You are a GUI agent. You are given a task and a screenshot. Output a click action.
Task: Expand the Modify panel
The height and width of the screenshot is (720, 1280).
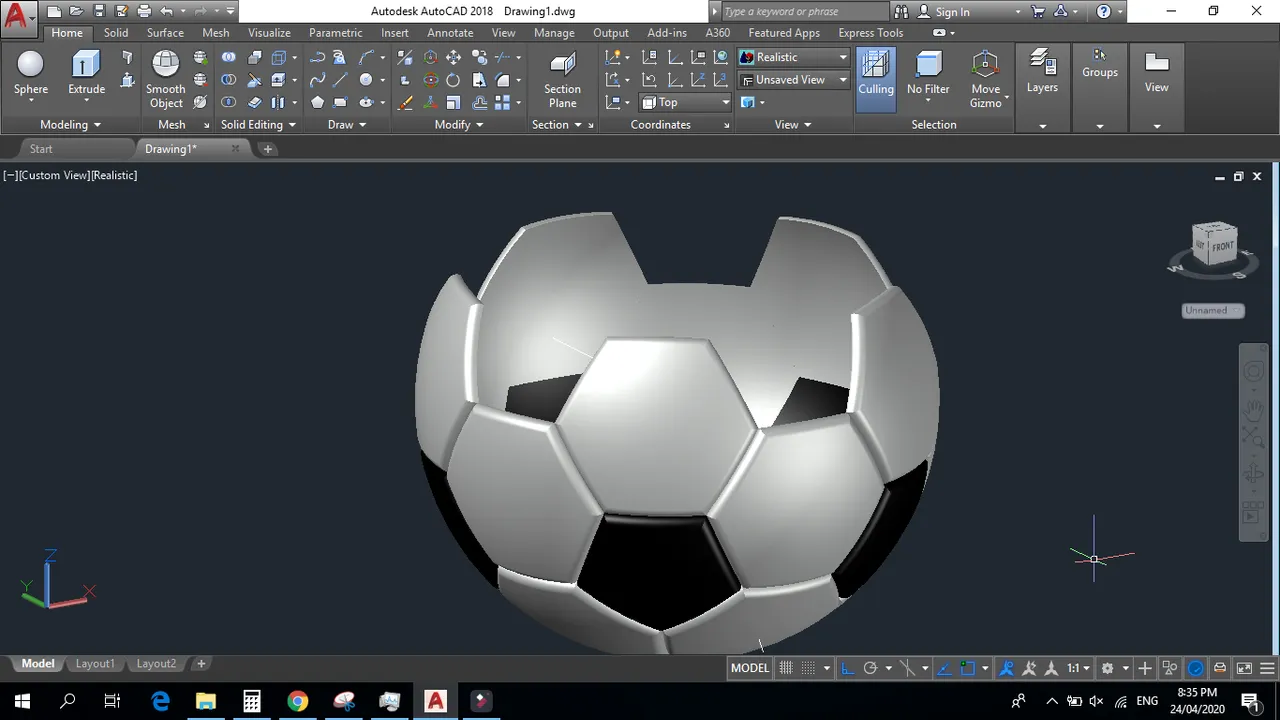[459, 125]
